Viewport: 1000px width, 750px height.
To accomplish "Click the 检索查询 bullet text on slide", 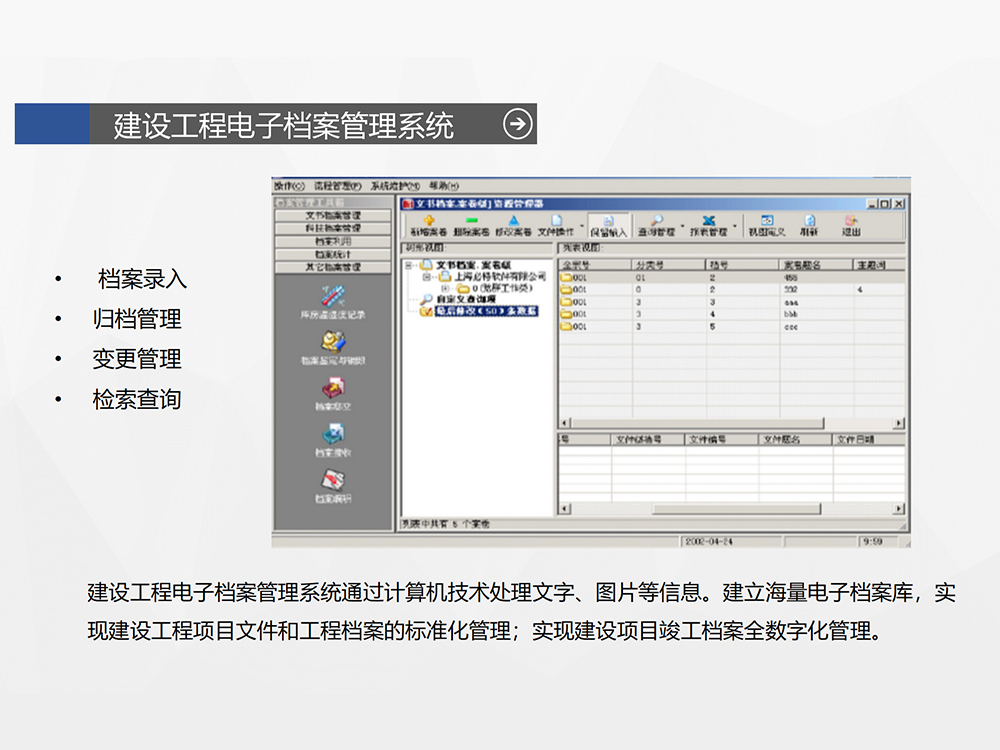I will click(x=136, y=399).
